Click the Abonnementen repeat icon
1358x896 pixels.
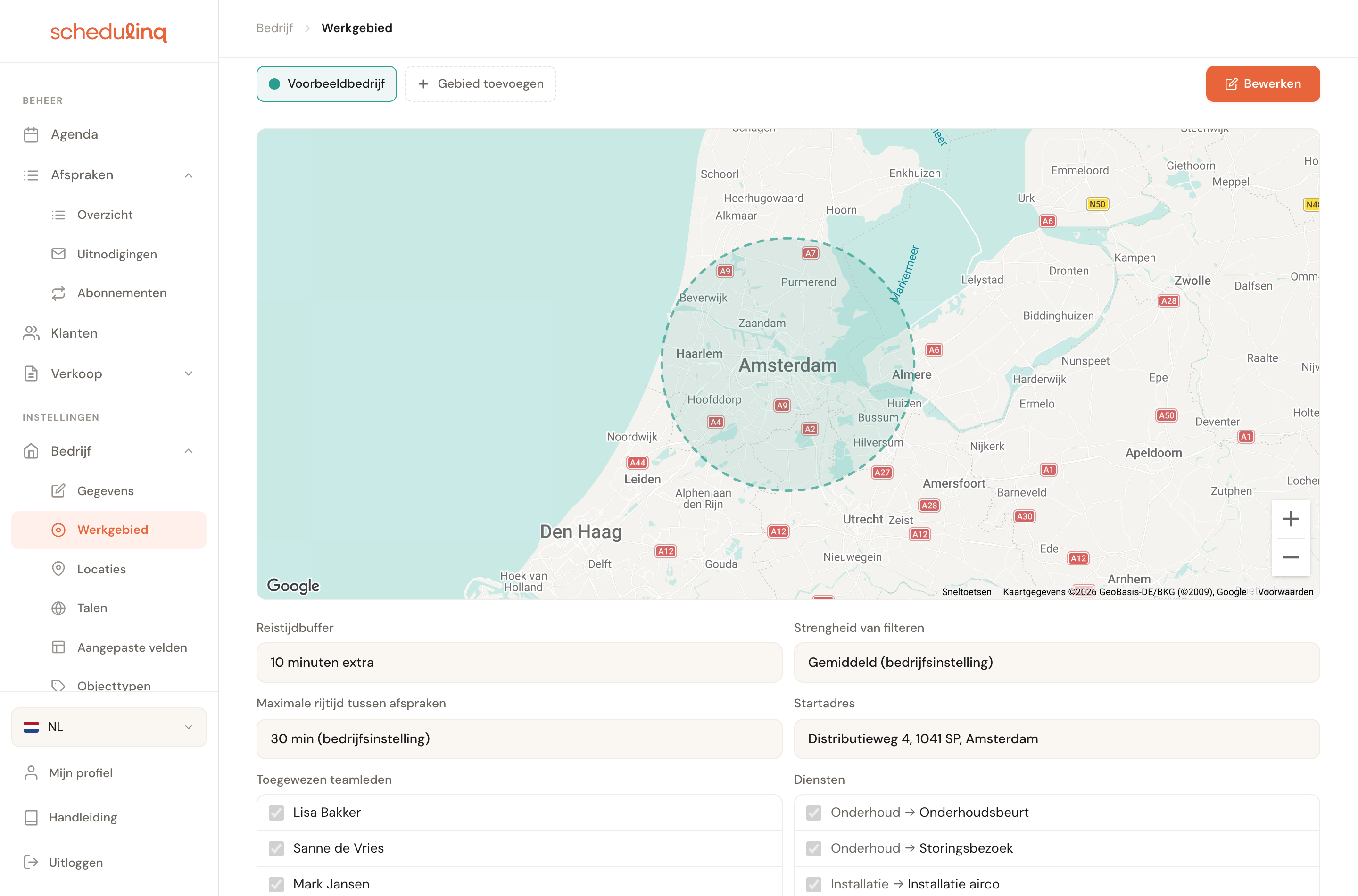[58, 293]
